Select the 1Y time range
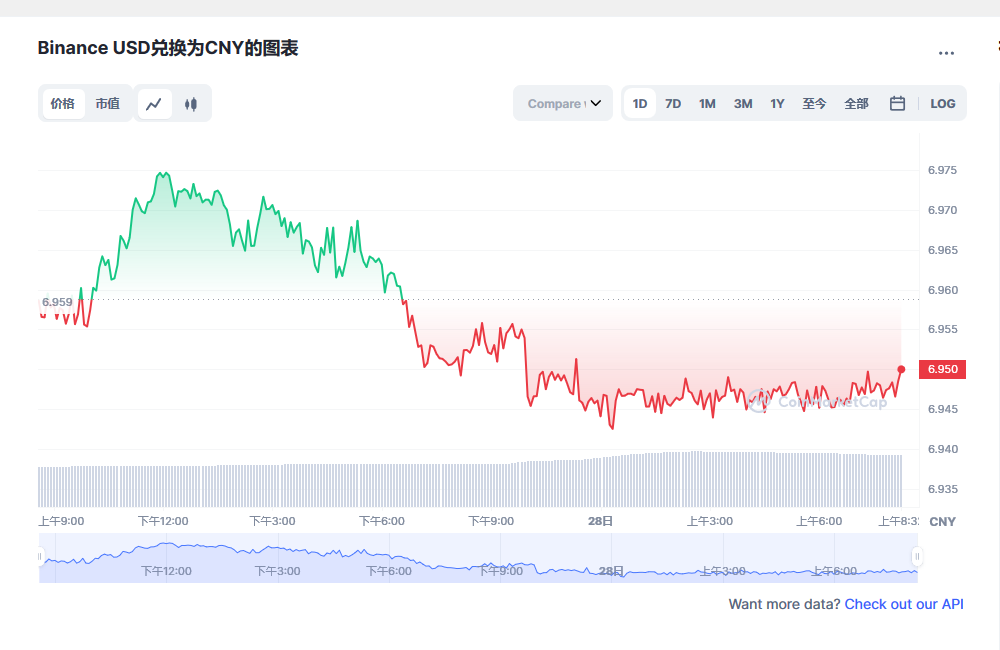 (x=777, y=104)
